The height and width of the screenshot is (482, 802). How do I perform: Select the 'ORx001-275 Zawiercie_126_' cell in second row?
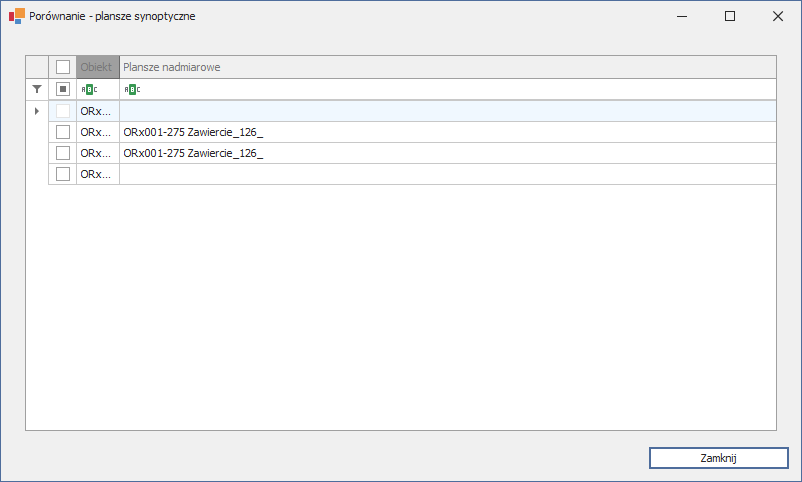pyautogui.click(x=448, y=132)
